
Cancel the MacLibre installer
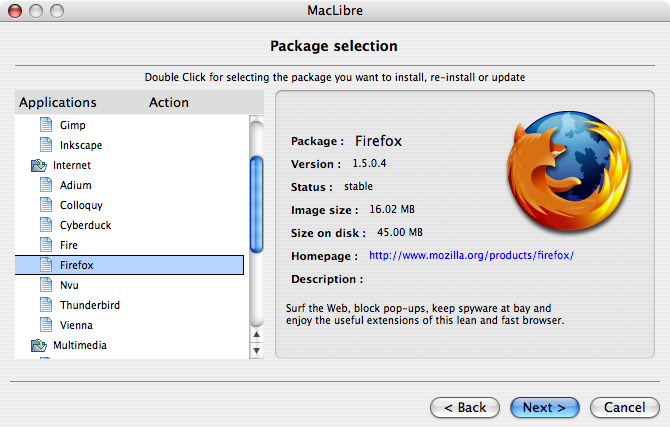click(x=624, y=407)
